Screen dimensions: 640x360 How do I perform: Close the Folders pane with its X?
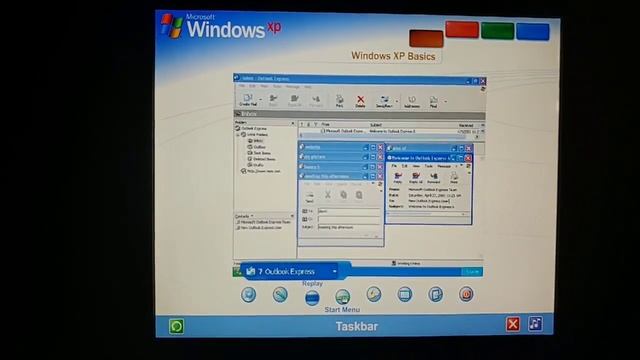(292, 123)
